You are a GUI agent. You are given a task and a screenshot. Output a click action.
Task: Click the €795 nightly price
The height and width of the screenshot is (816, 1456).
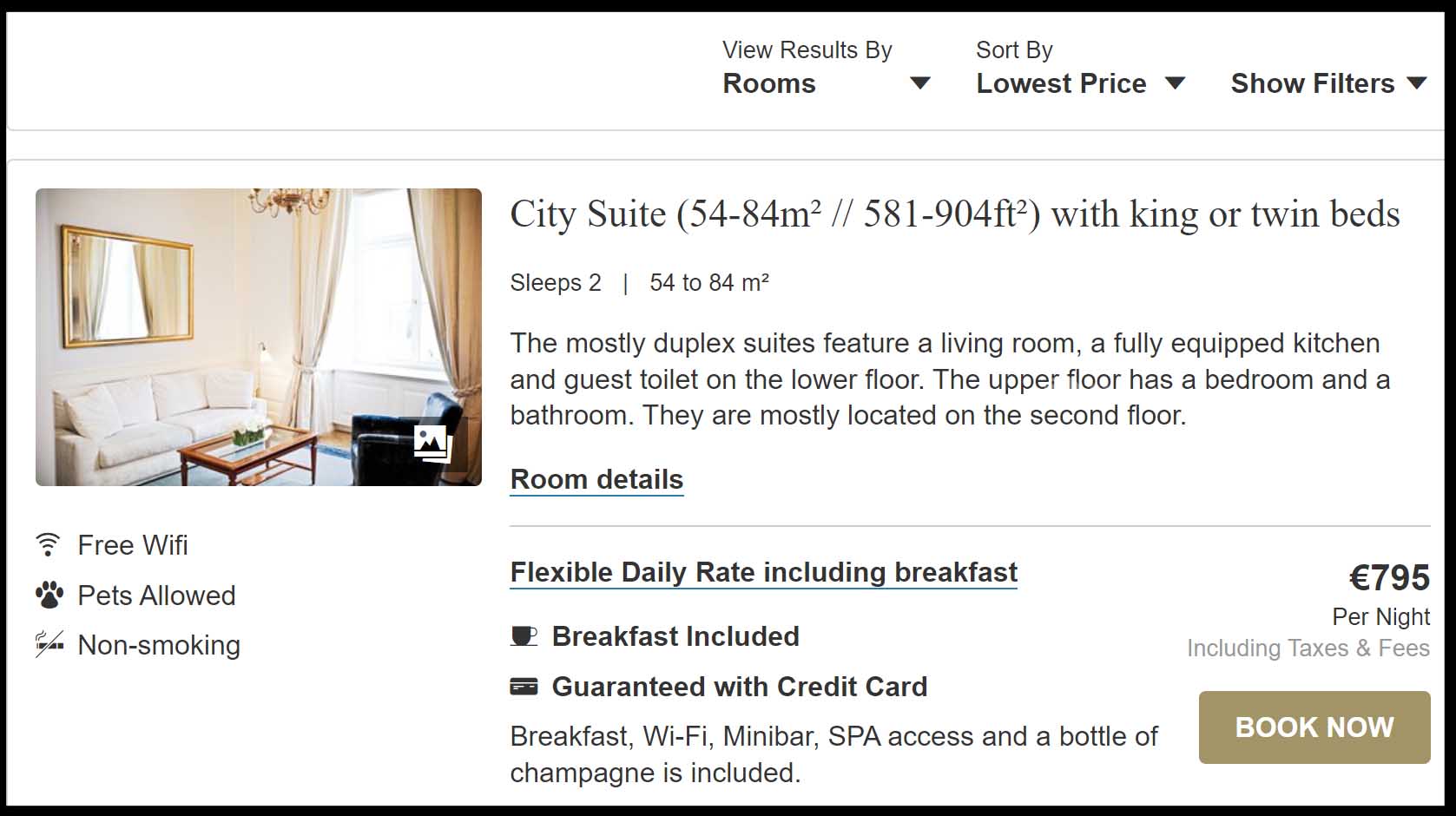click(x=1389, y=578)
